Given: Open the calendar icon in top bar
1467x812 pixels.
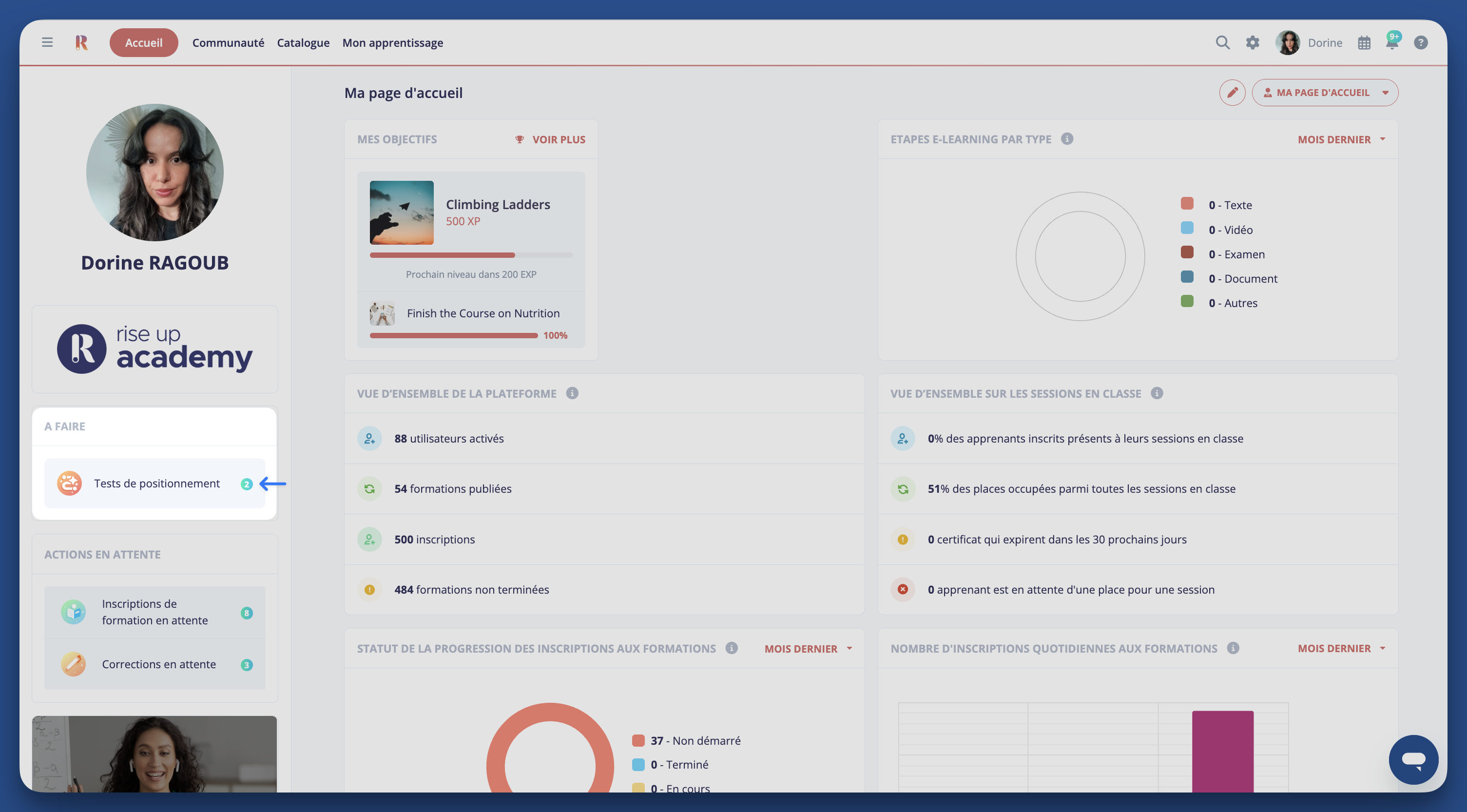Looking at the screenshot, I should (1364, 42).
